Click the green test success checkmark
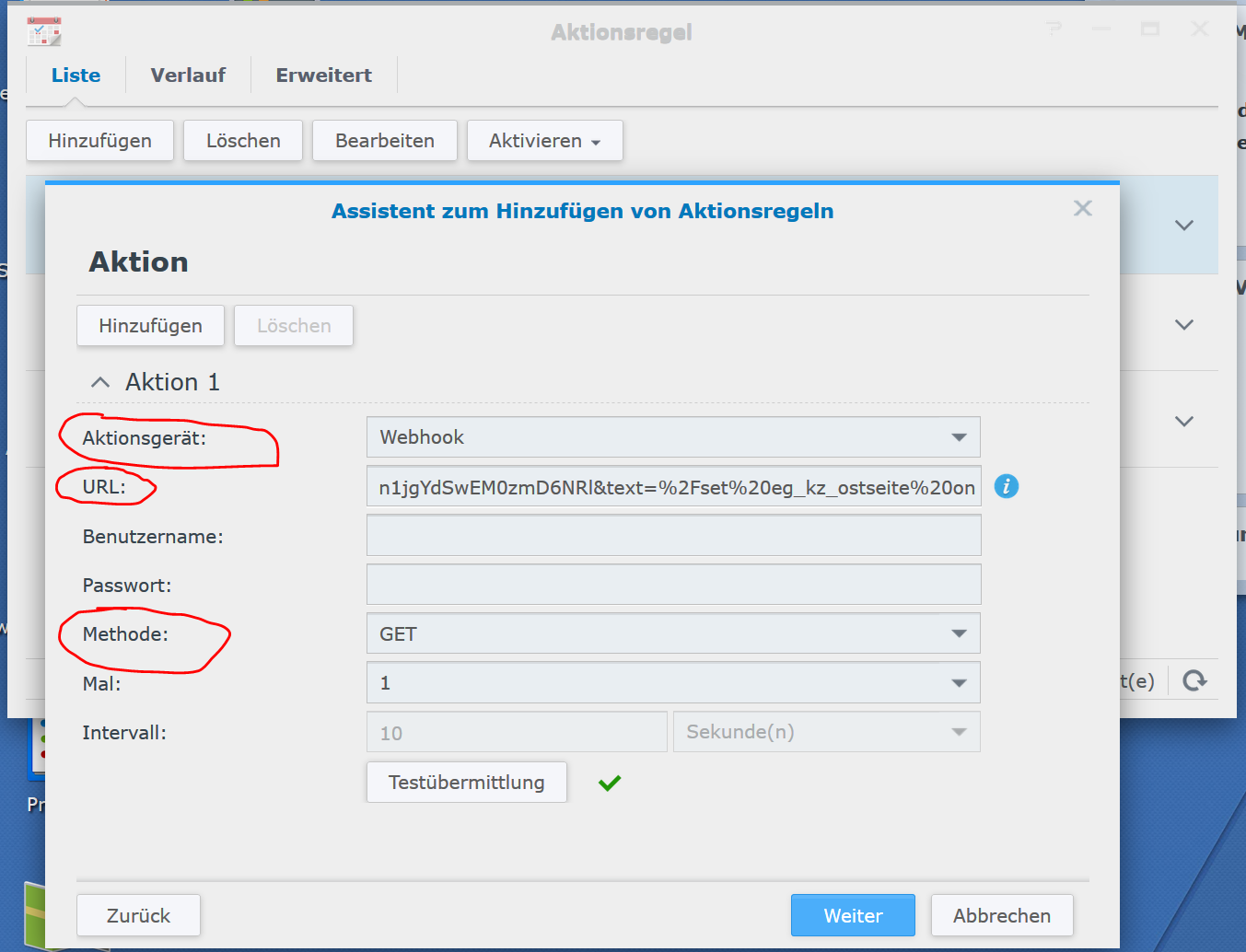Screen dimensions: 1246x952 point(610,784)
